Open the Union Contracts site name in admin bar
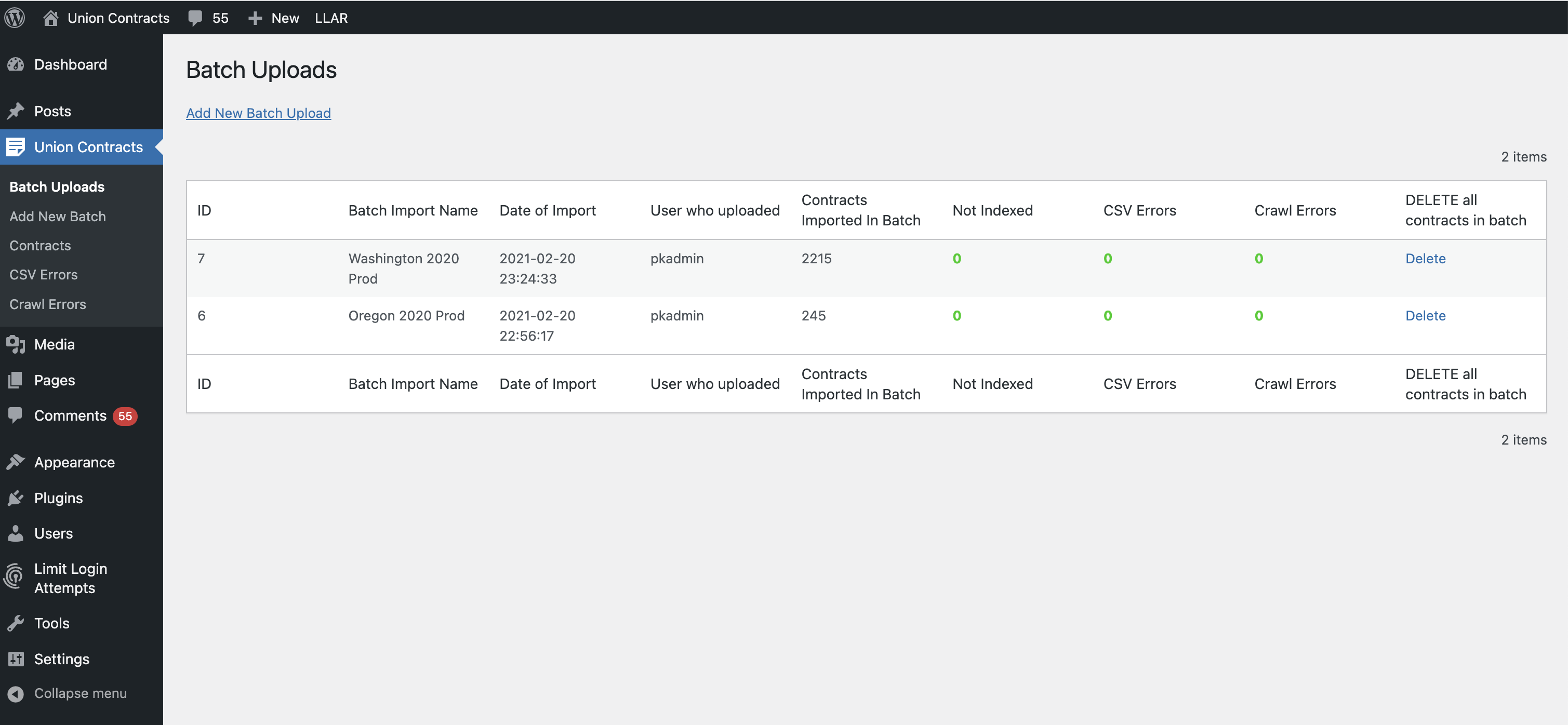This screenshot has width=1568, height=725. coord(118,18)
